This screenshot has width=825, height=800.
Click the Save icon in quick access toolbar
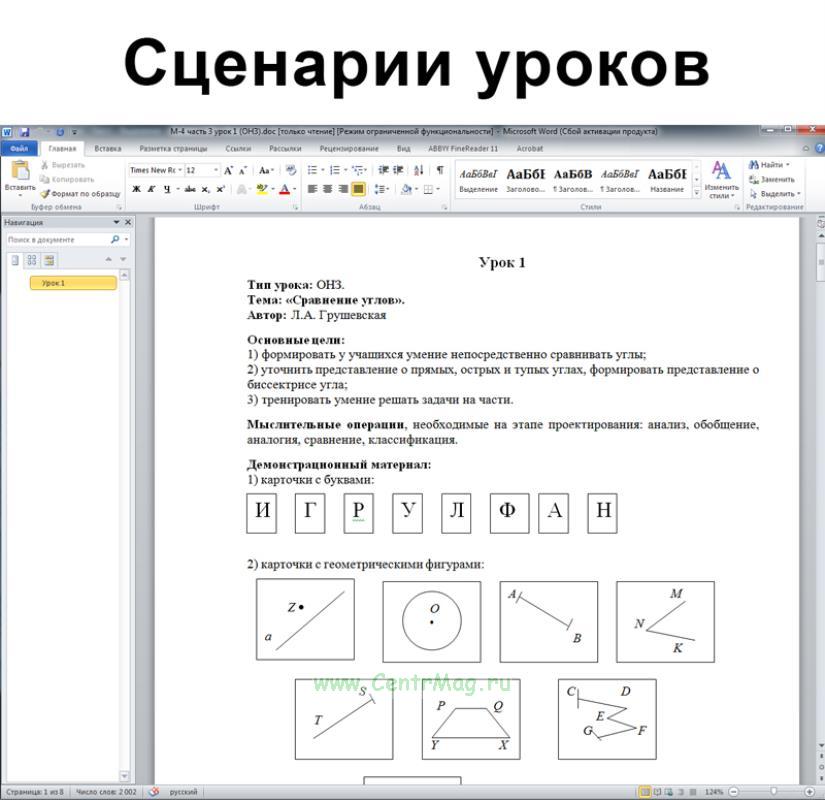(24, 132)
